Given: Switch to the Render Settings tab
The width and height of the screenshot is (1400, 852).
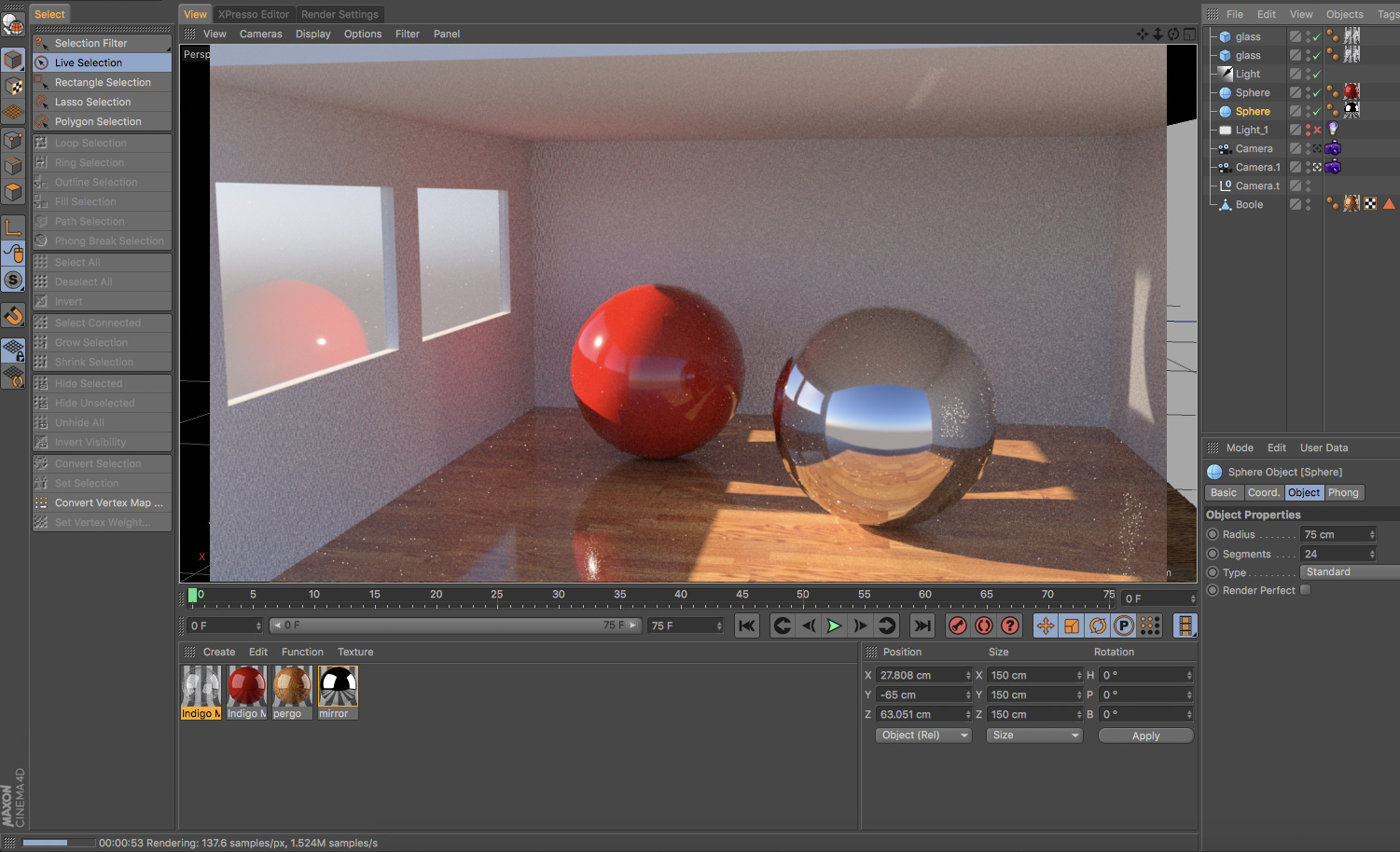Looking at the screenshot, I should pos(340,14).
